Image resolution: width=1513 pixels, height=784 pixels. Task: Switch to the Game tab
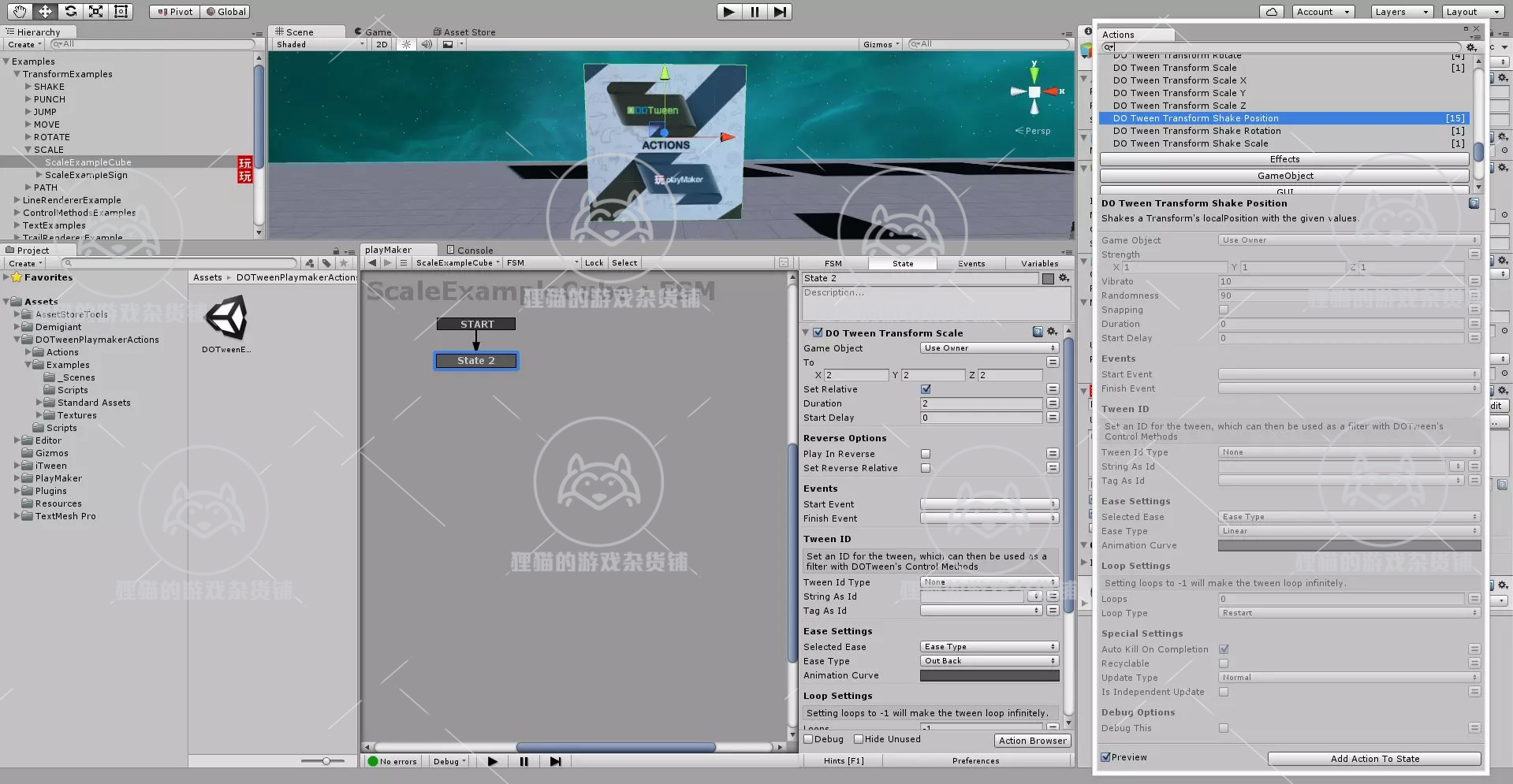pyautogui.click(x=373, y=32)
